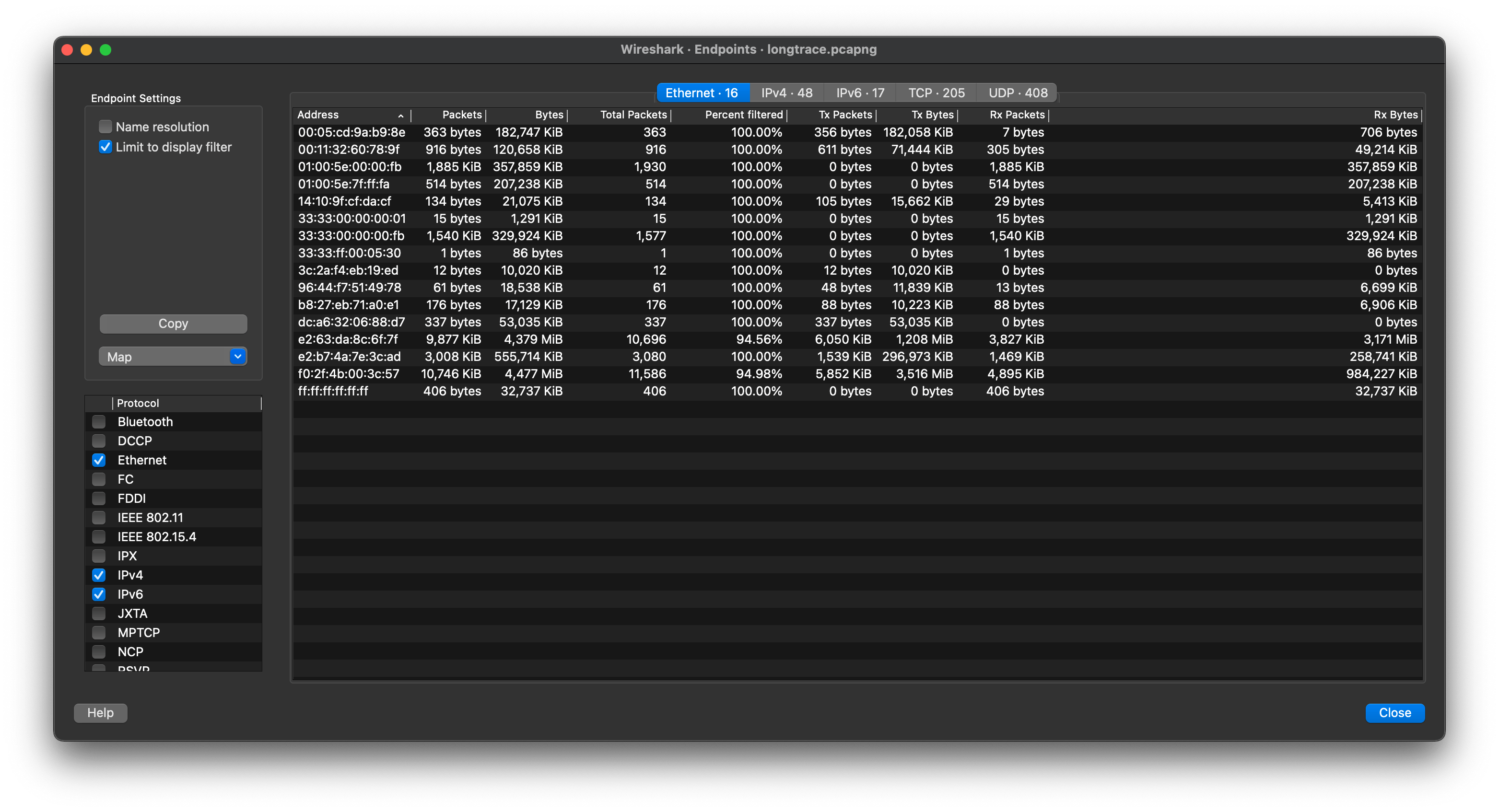Screen dimensions: 1499x812
Task: Enable the Name resolution checkbox
Action: tap(105, 126)
